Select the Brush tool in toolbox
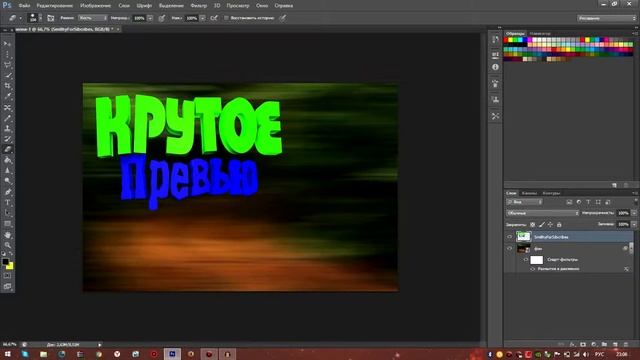The height and width of the screenshot is (360, 640). [7, 118]
